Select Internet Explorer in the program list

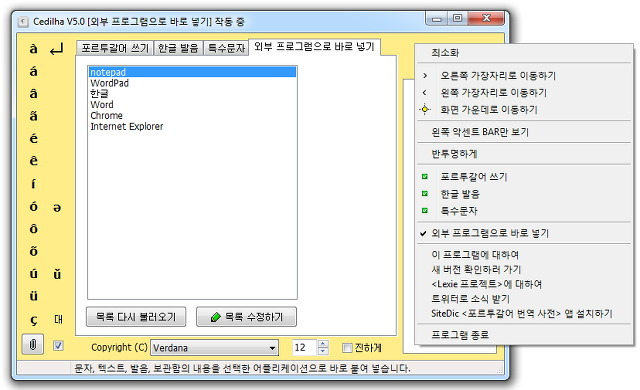(192, 126)
